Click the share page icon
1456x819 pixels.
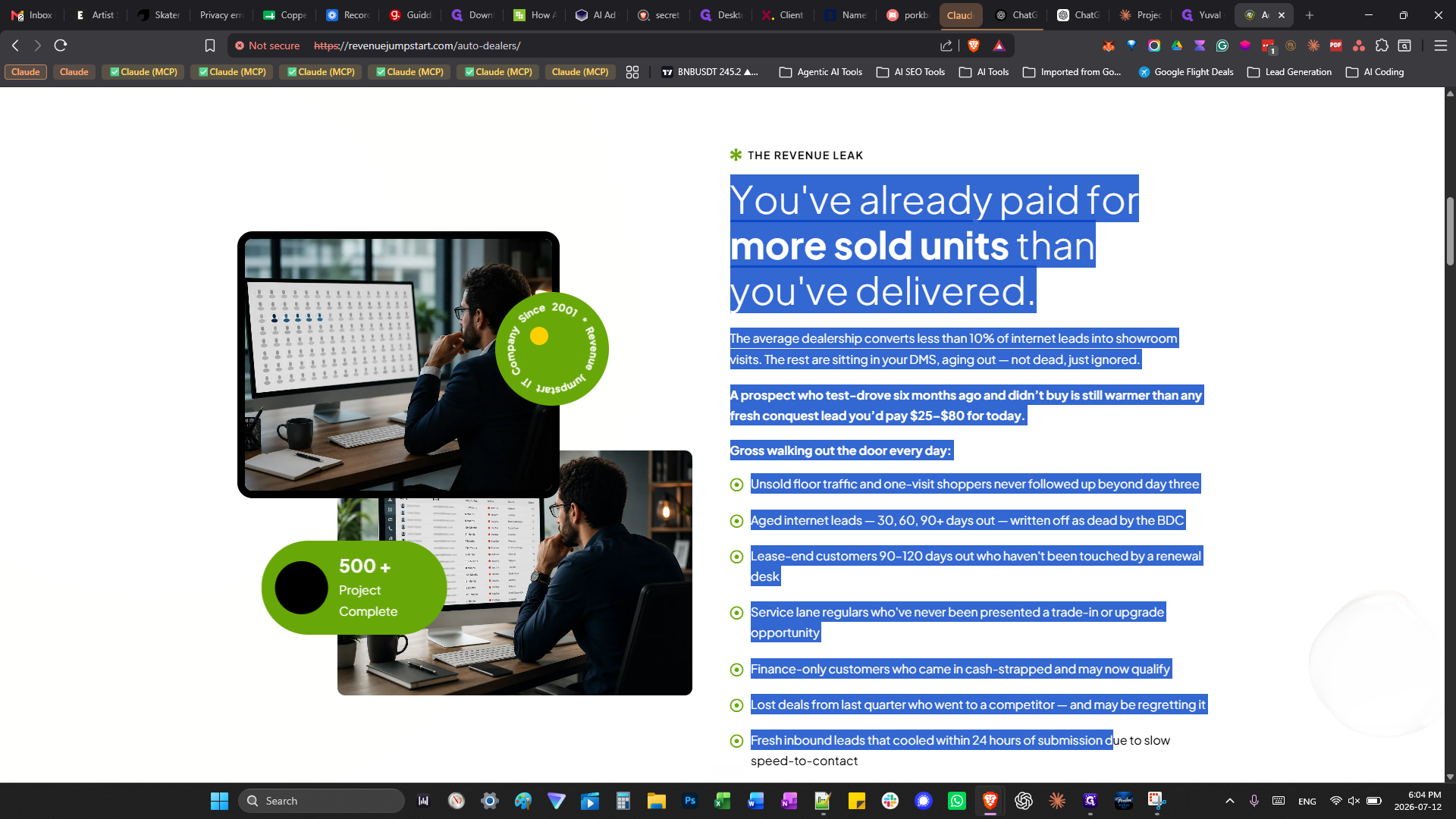click(x=946, y=45)
